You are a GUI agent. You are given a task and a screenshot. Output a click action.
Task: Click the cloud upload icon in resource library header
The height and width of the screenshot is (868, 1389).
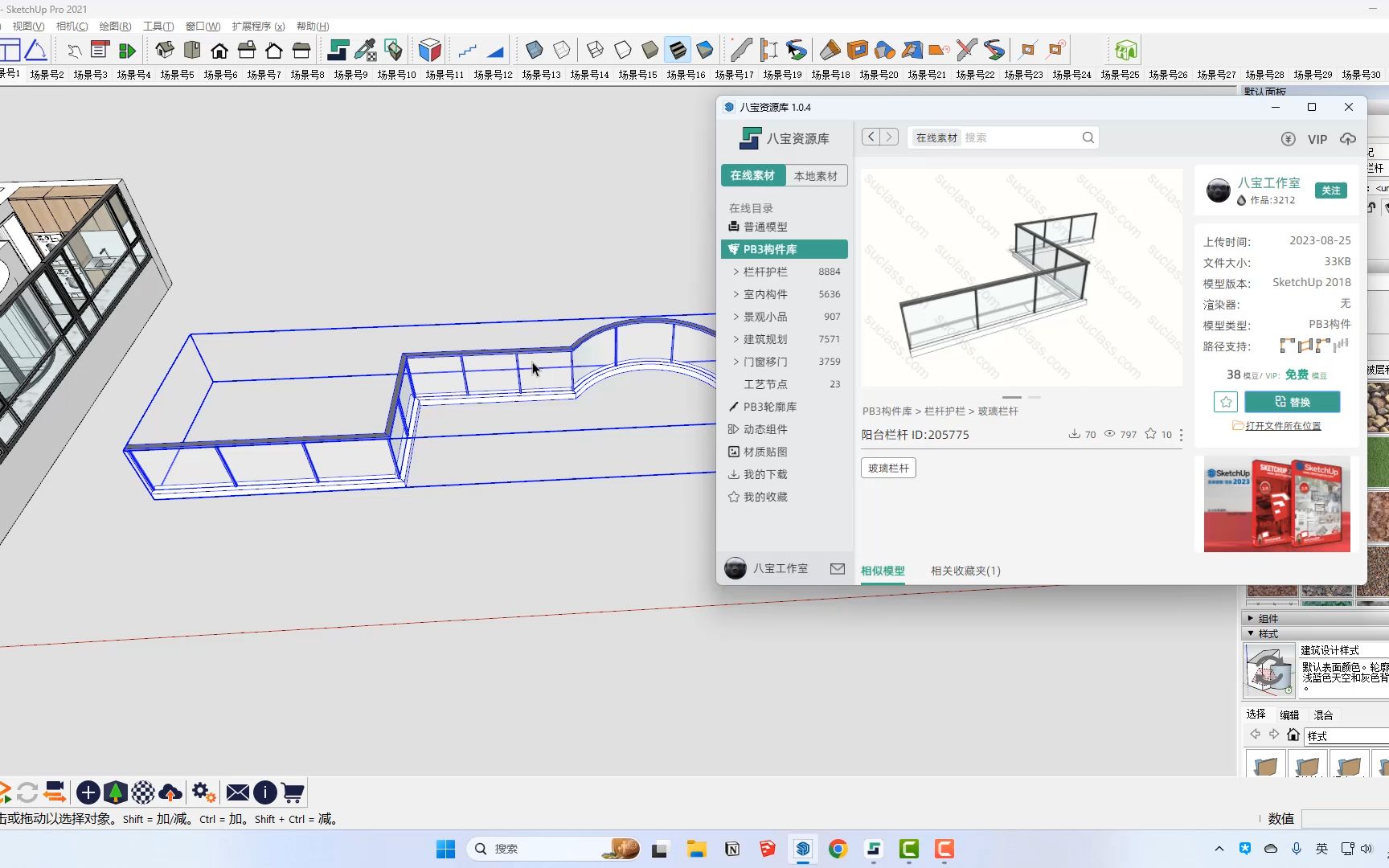1348,139
